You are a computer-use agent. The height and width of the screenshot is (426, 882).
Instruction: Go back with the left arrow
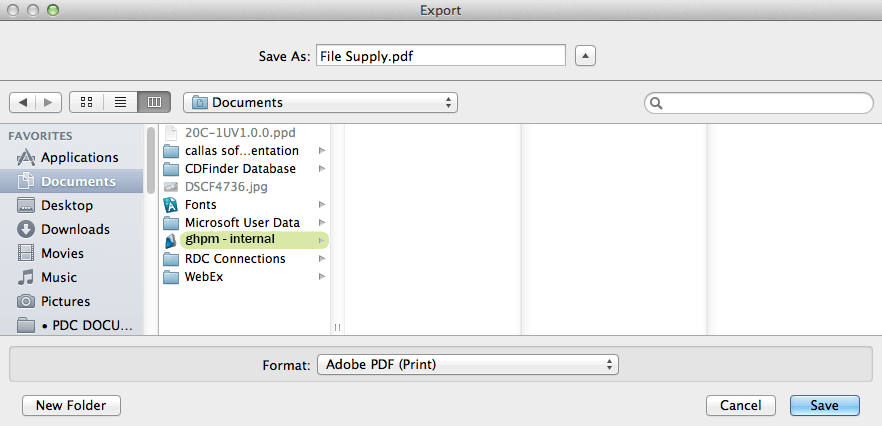[x=23, y=102]
